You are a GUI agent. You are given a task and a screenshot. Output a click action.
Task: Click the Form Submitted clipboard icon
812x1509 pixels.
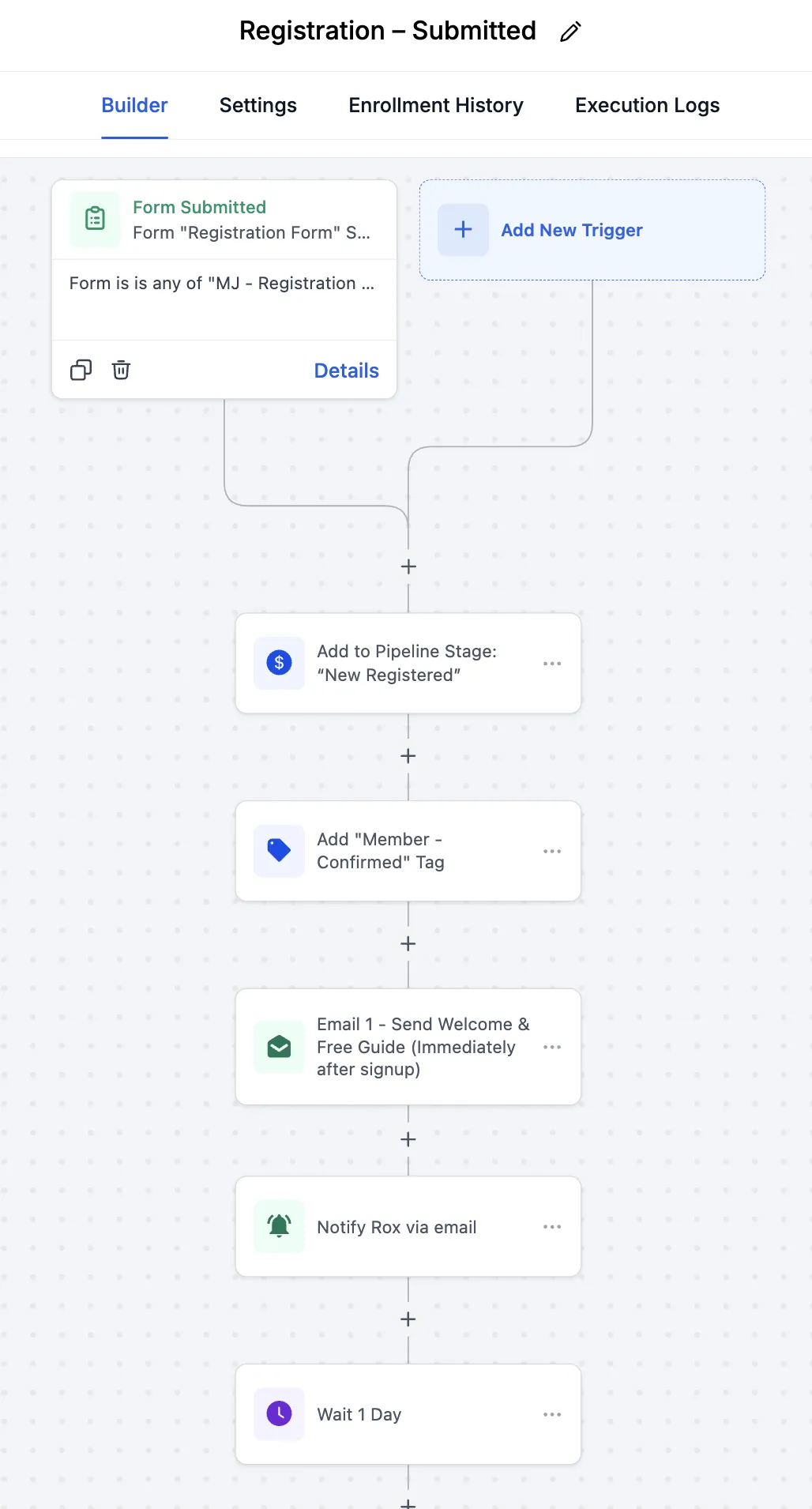click(96, 219)
